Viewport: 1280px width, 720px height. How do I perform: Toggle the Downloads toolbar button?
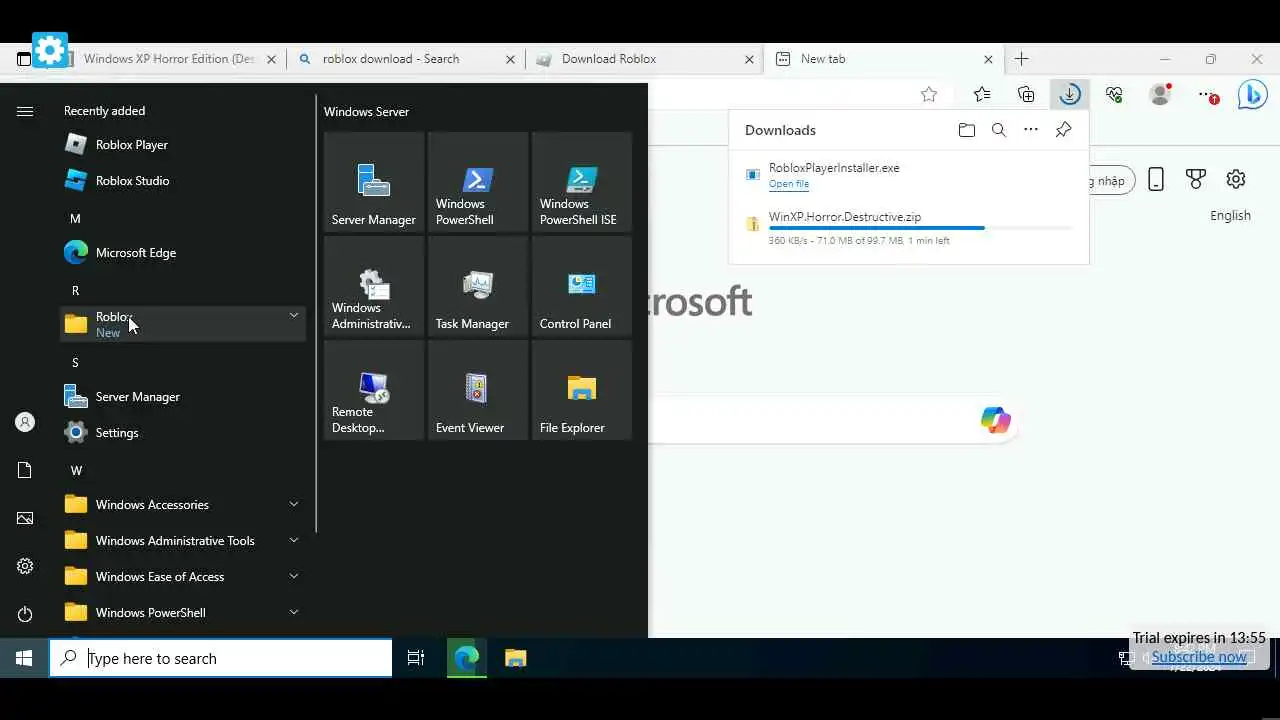point(1070,94)
